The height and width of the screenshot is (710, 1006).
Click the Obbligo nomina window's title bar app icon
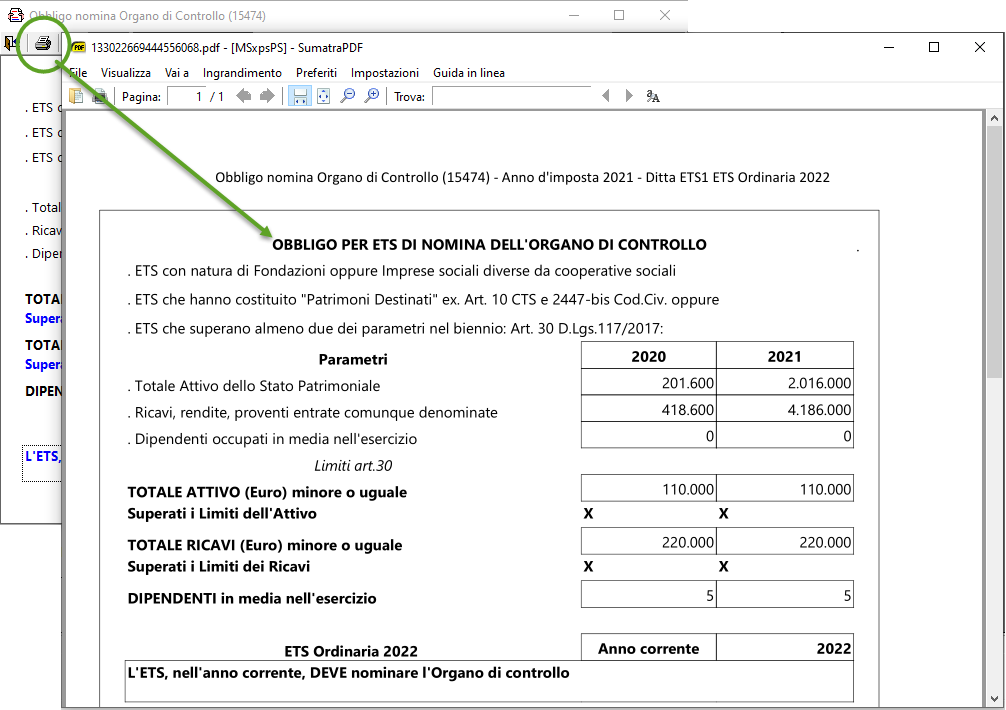[x=15, y=15]
